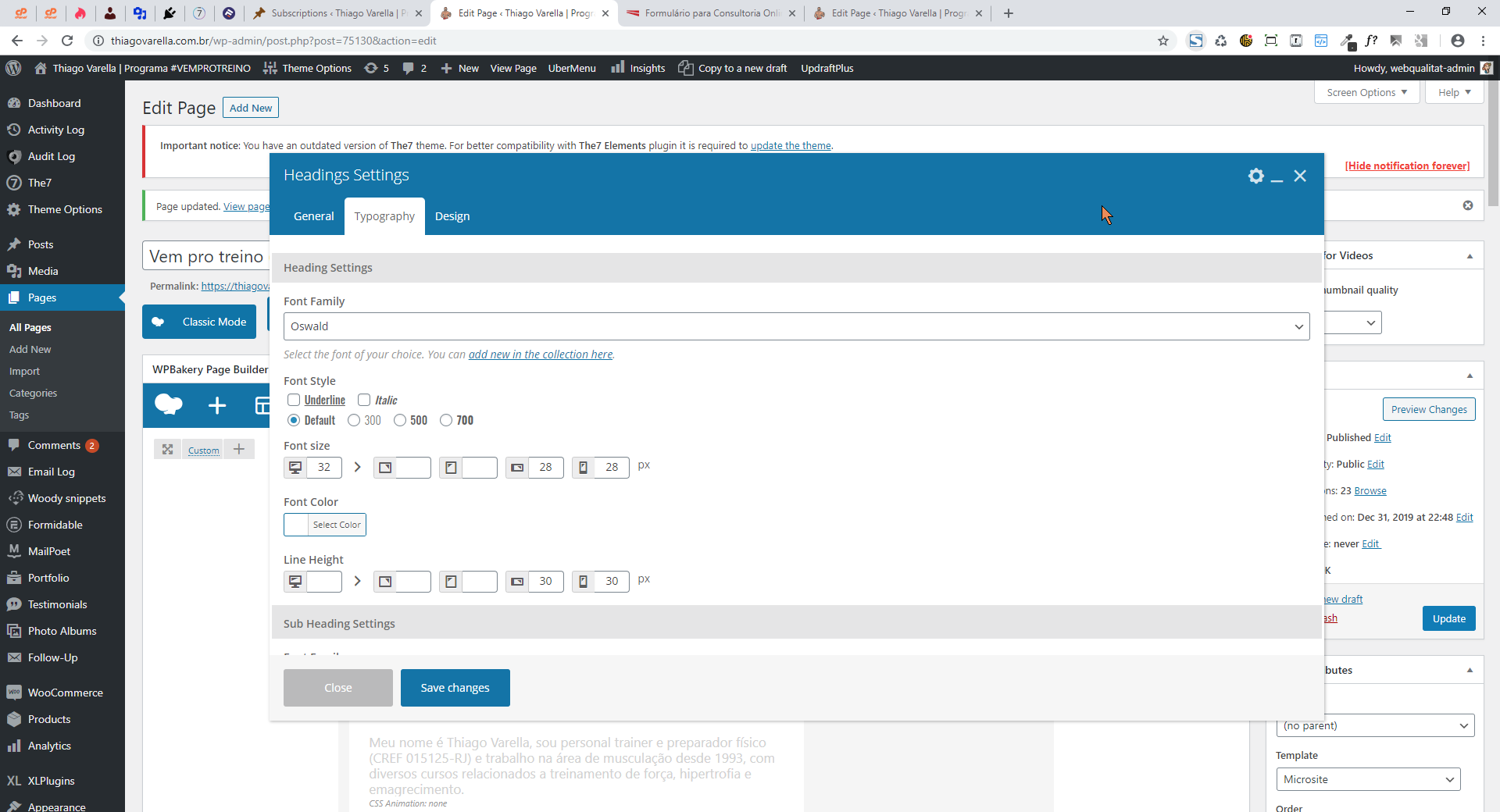Click tablet portrait font size icon
Image resolution: width=1500 pixels, height=812 pixels.
pos(451,467)
